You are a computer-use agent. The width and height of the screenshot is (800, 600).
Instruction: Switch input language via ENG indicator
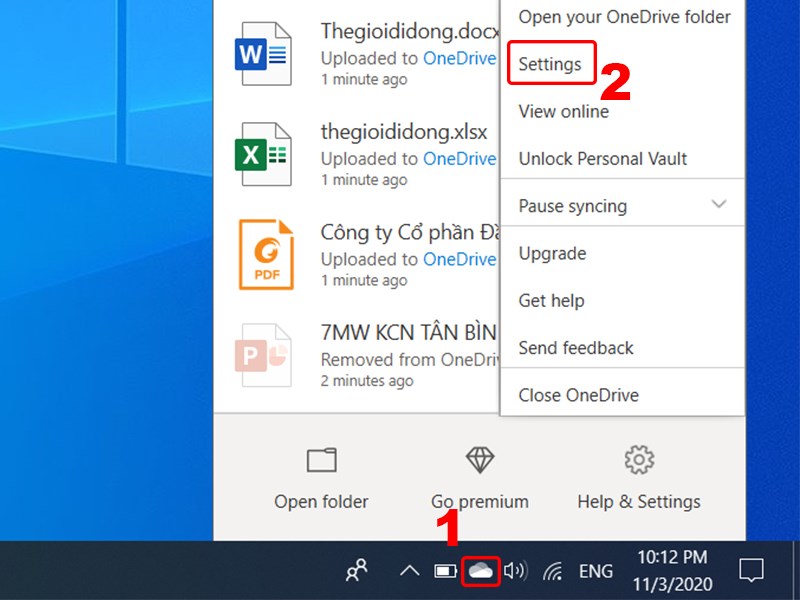tap(596, 571)
